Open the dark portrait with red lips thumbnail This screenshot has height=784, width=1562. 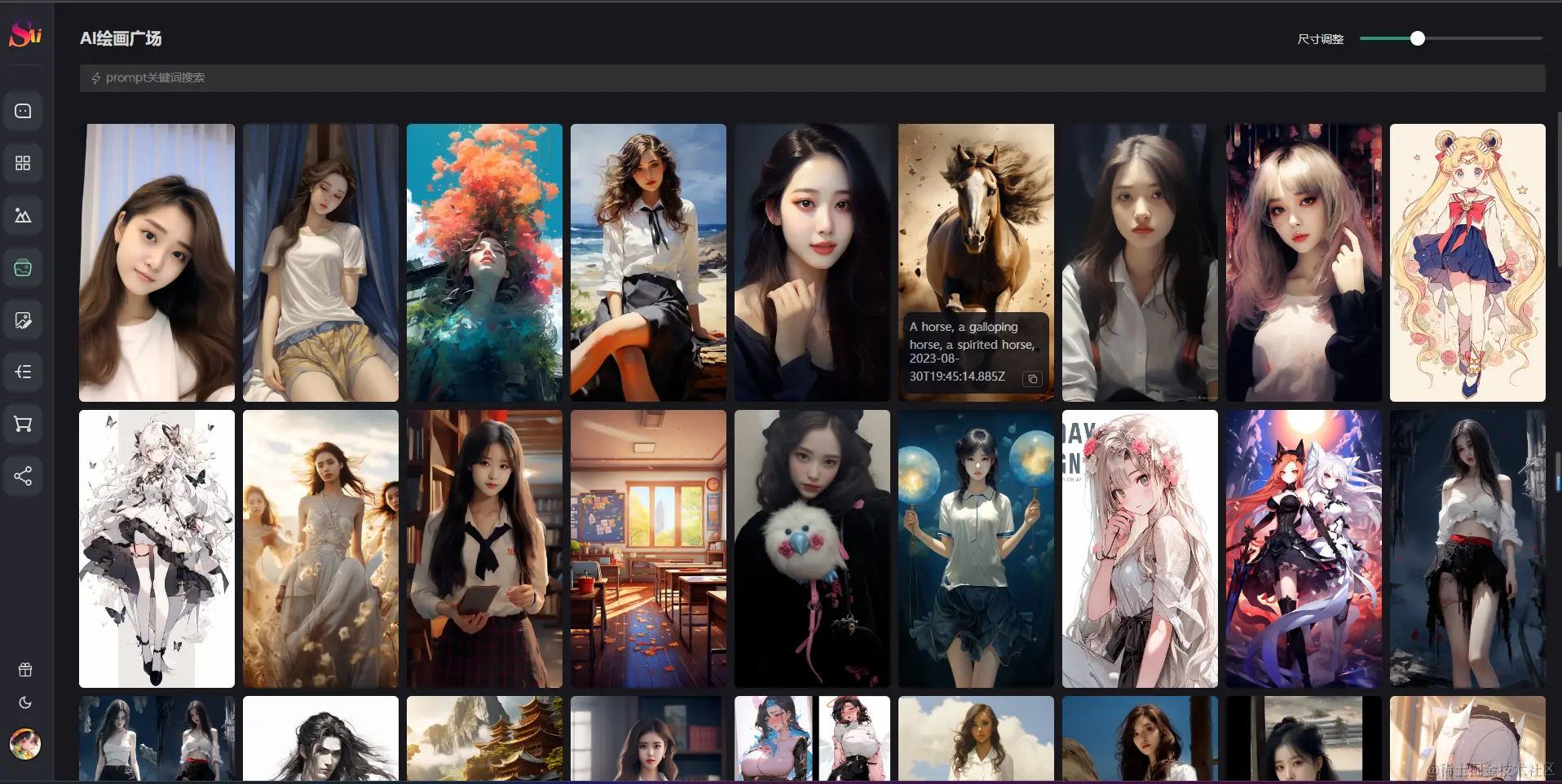pyautogui.click(x=812, y=262)
